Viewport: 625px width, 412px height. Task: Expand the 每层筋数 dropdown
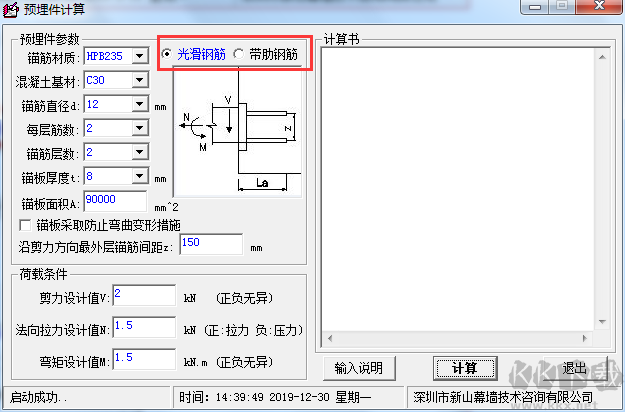point(140,128)
